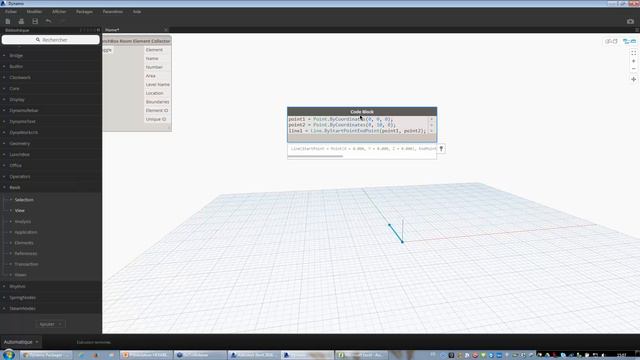The height and width of the screenshot is (360, 640).
Task: Click the Windows Start button
Action: (x=9, y=355)
